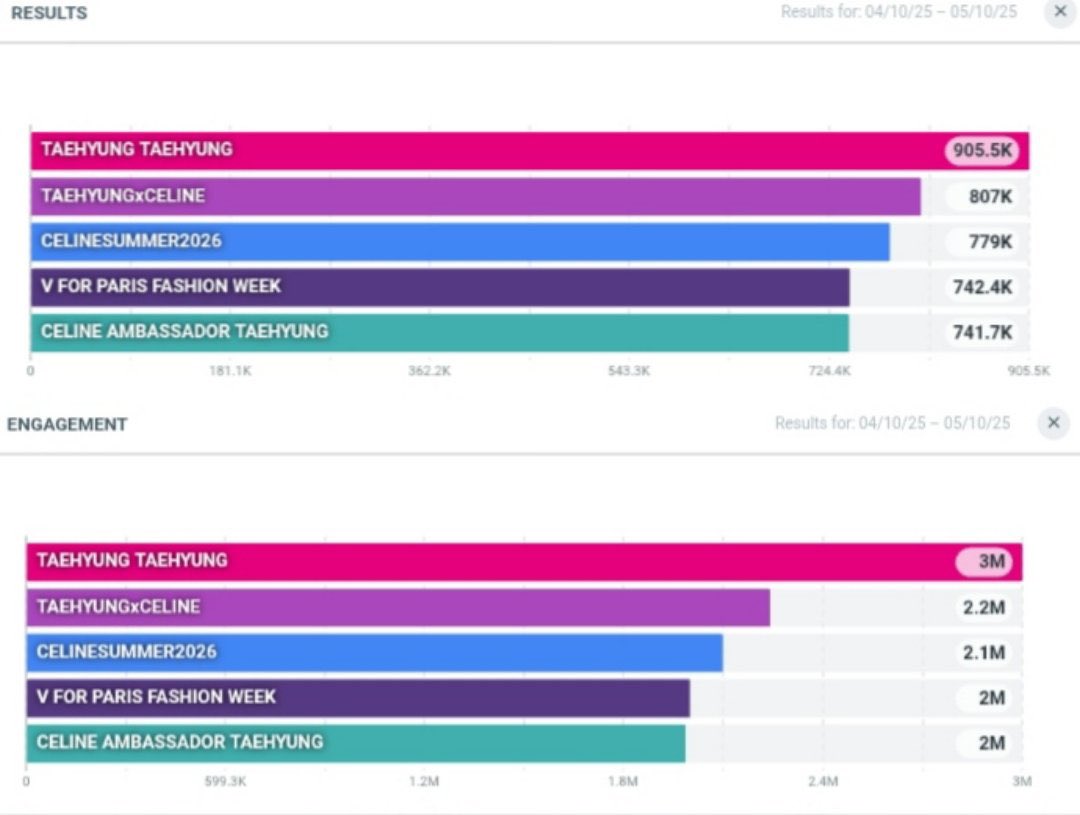Click the 2.1M value label
Image resolution: width=1080 pixels, height=815 pixels.
point(984,652)
